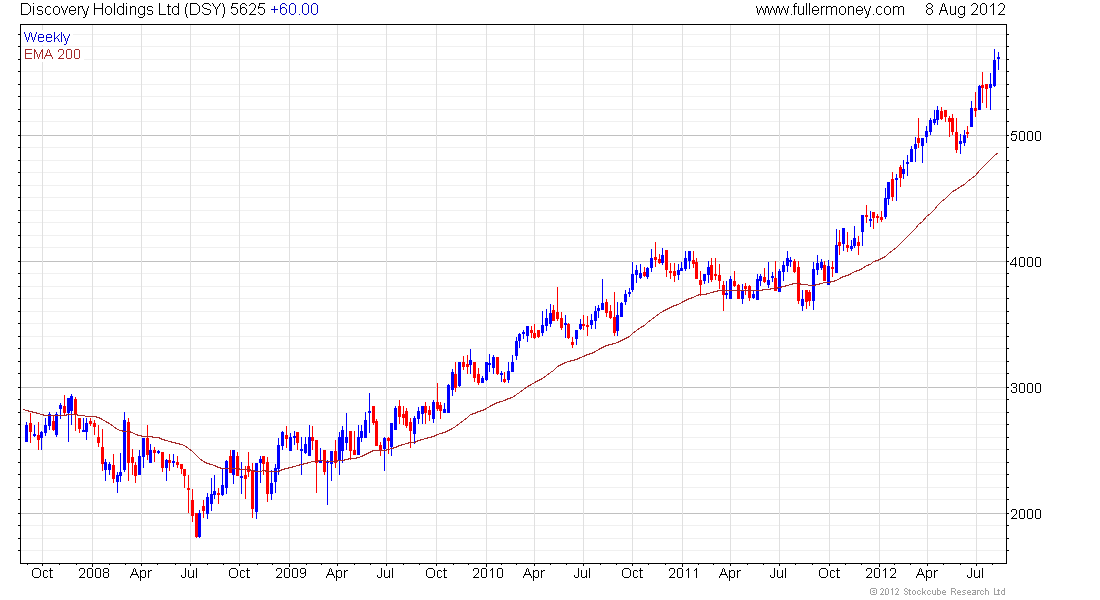Click the Discovery Holdings Ltd (DSY) title

(123, 10)
